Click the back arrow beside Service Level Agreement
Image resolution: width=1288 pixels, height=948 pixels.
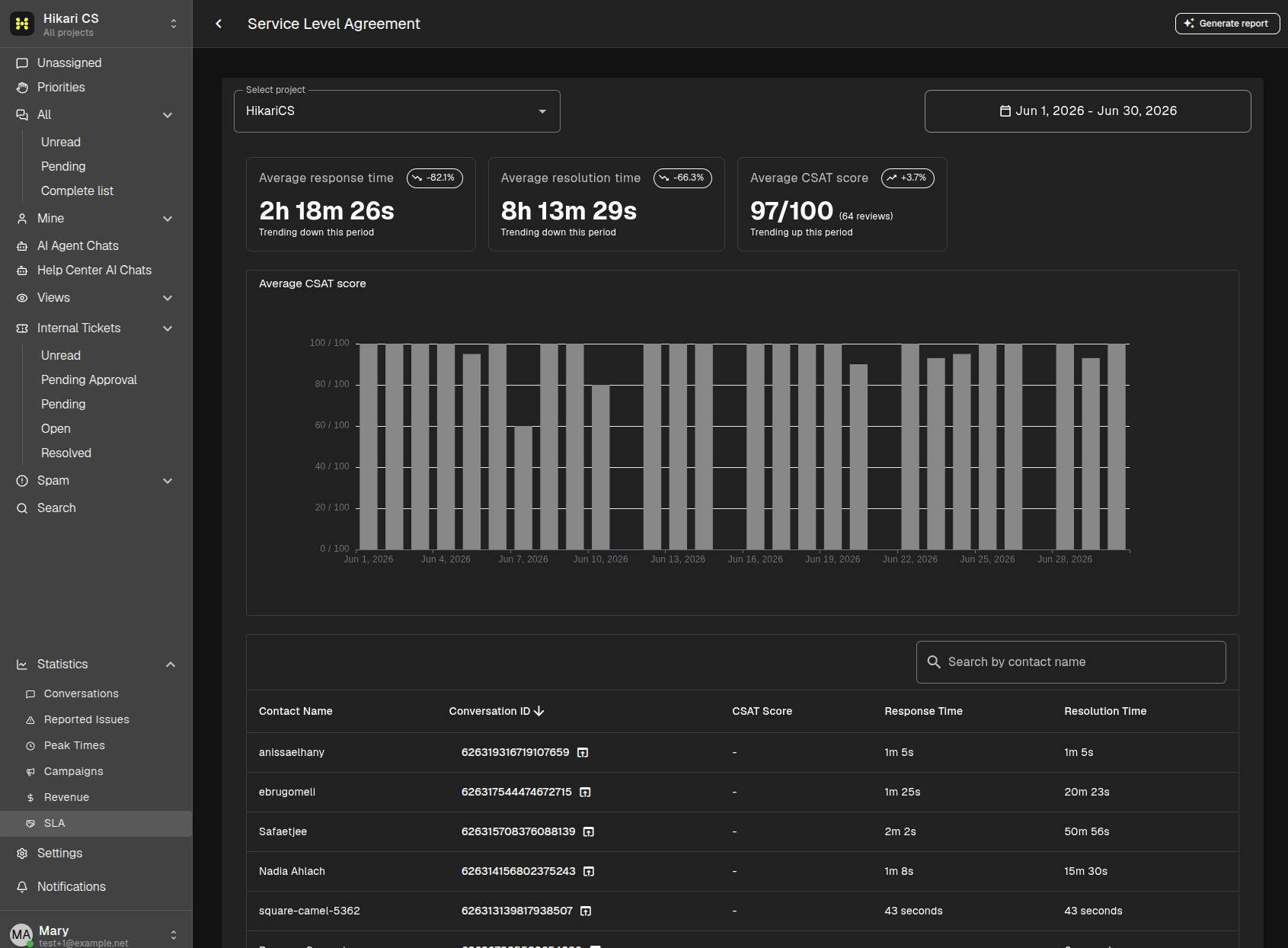219,24
